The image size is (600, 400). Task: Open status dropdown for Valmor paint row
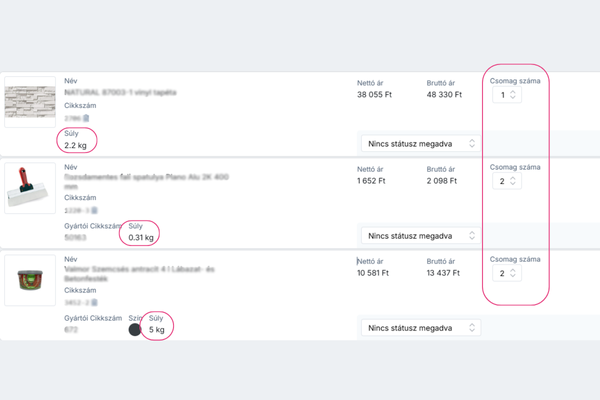click(420, 327)
